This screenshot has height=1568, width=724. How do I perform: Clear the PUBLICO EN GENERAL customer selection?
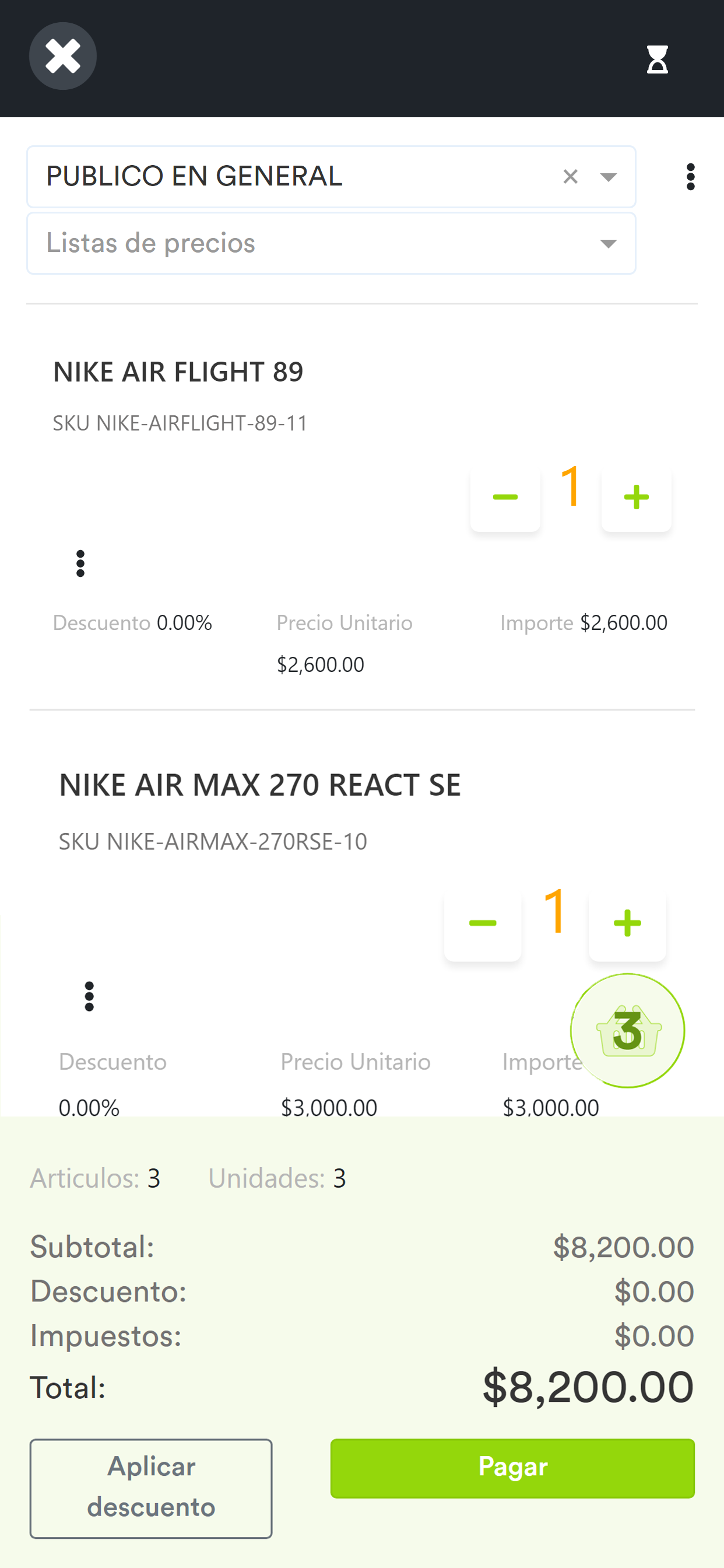click(x=570, y=177)
